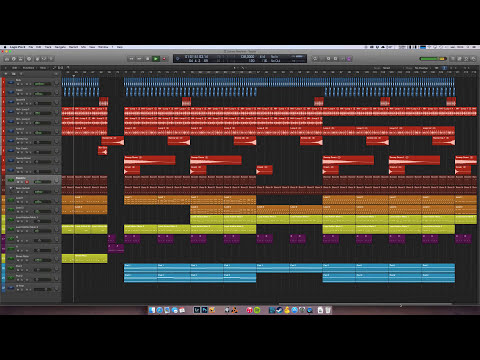Click the Duplicate Track icon
Viewport: 480px width, 360px height.
[14, 74]
